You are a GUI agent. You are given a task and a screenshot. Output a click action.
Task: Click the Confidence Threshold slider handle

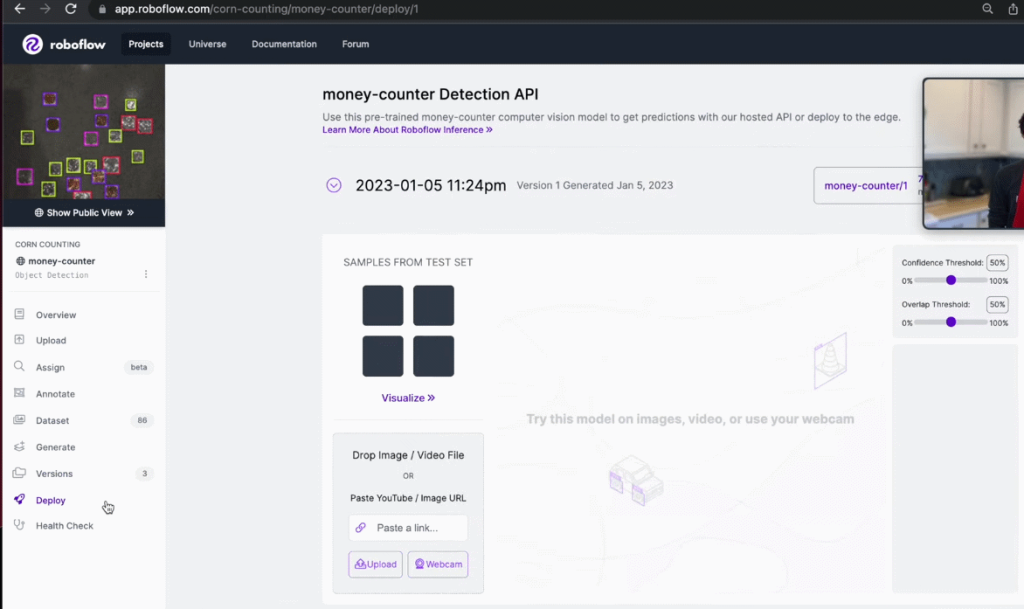(x=951, y=280)
